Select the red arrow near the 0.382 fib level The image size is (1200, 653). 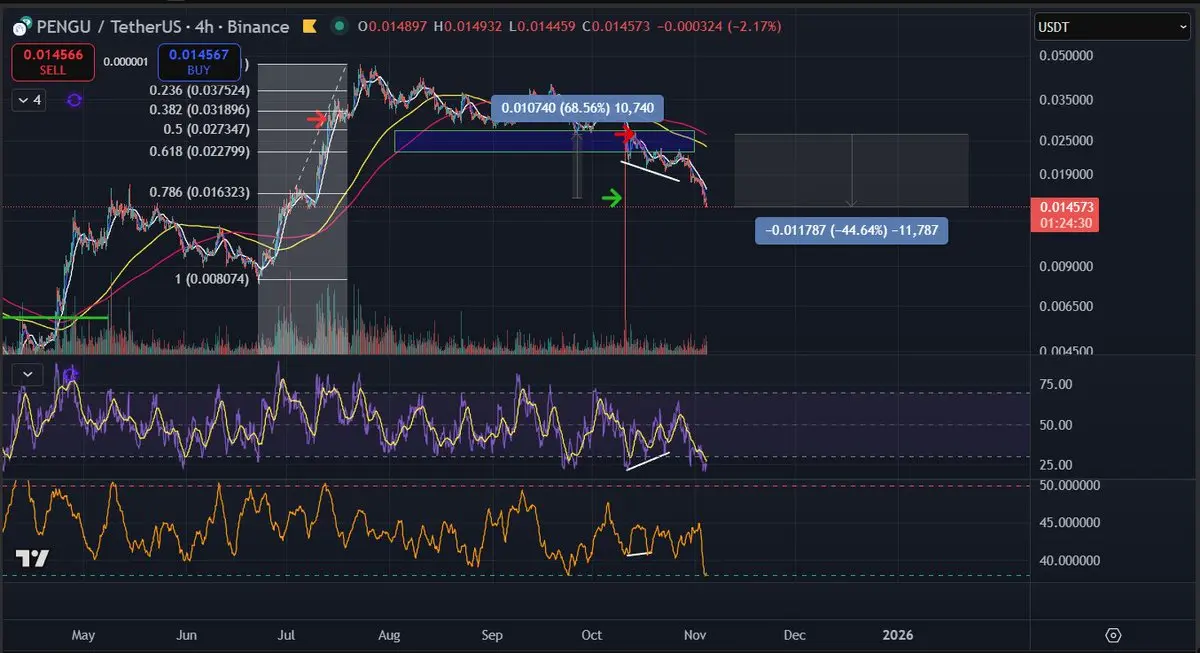(x=318, y=119)
